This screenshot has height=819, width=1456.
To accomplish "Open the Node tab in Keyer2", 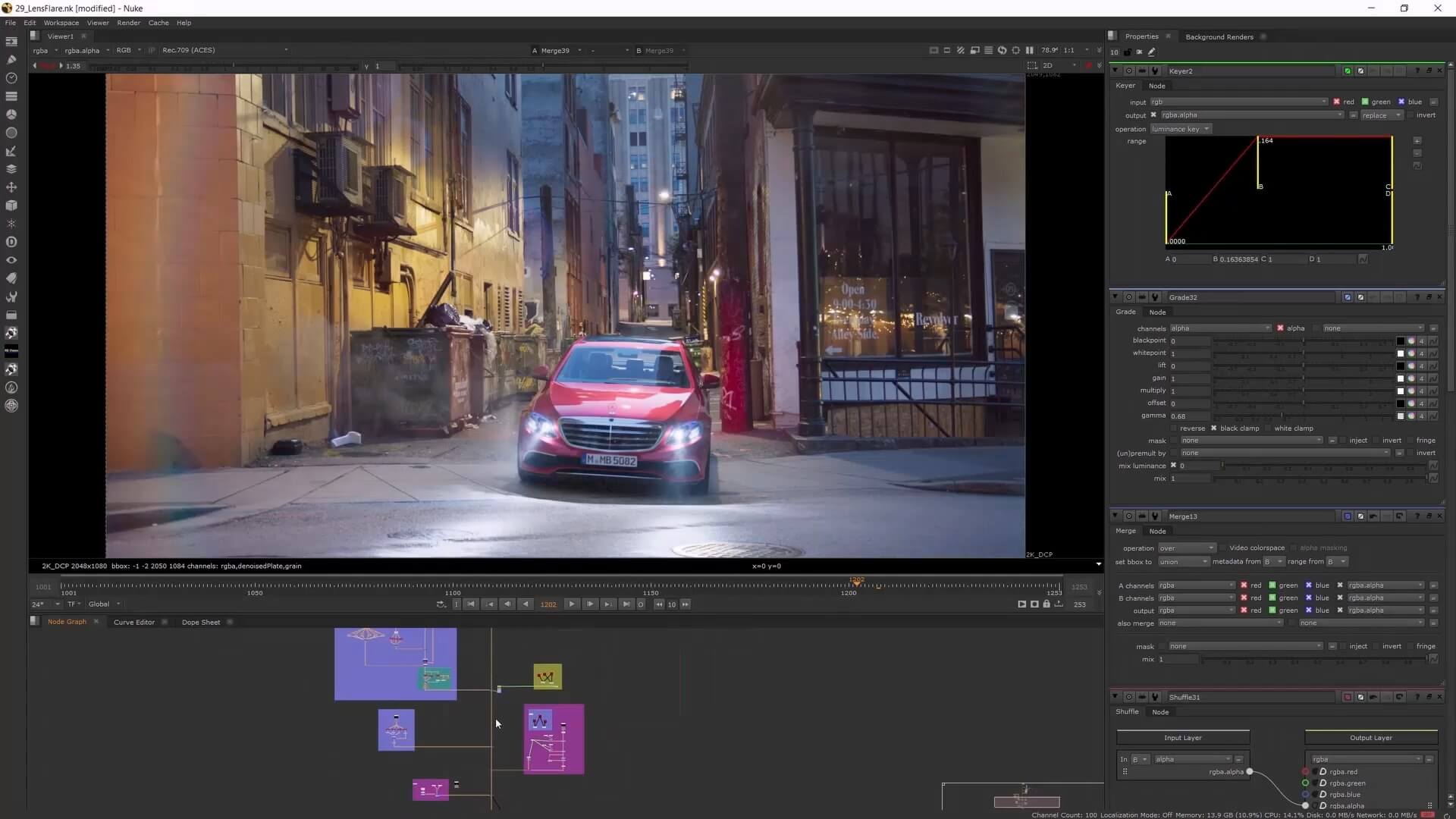I will click(x=1156, y=86).
